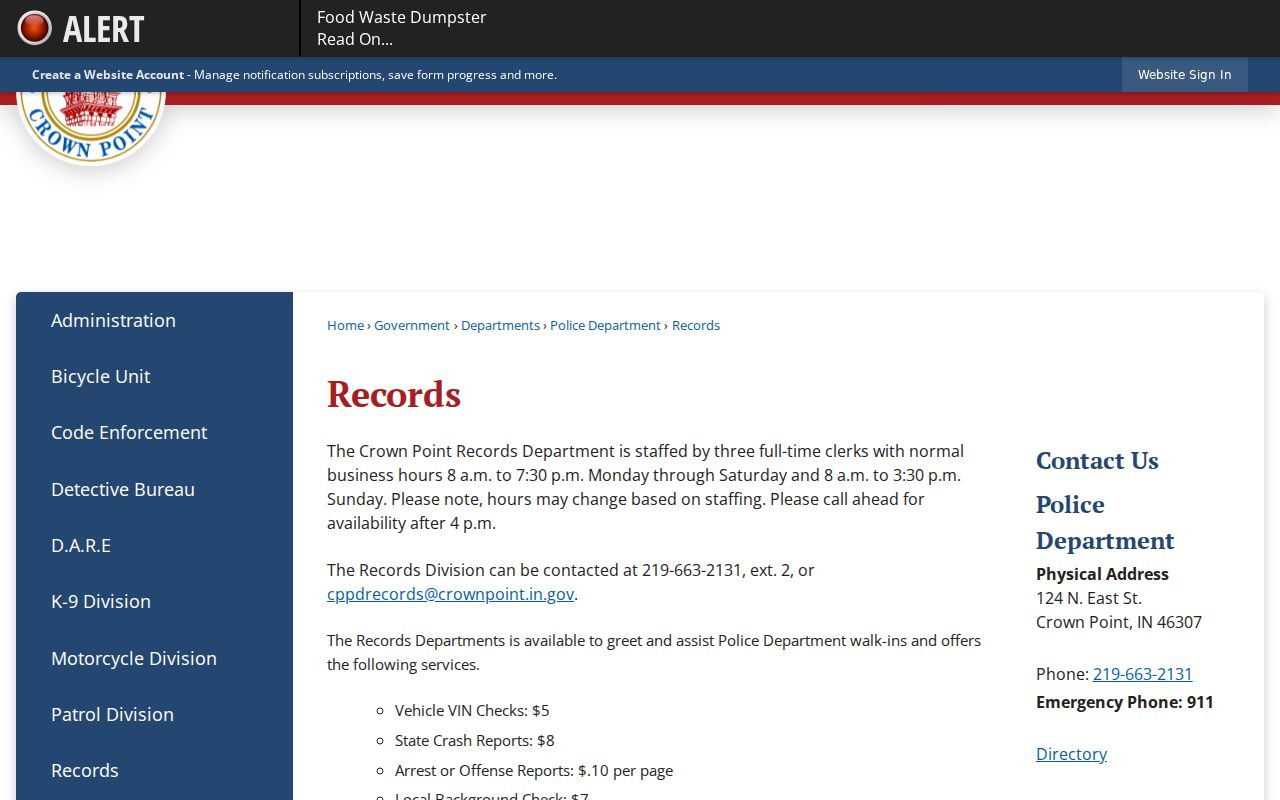This screenshot has height=800, width=1280.
Task: Click the Police Department breadcrumb link
Action: pos(605,325)
